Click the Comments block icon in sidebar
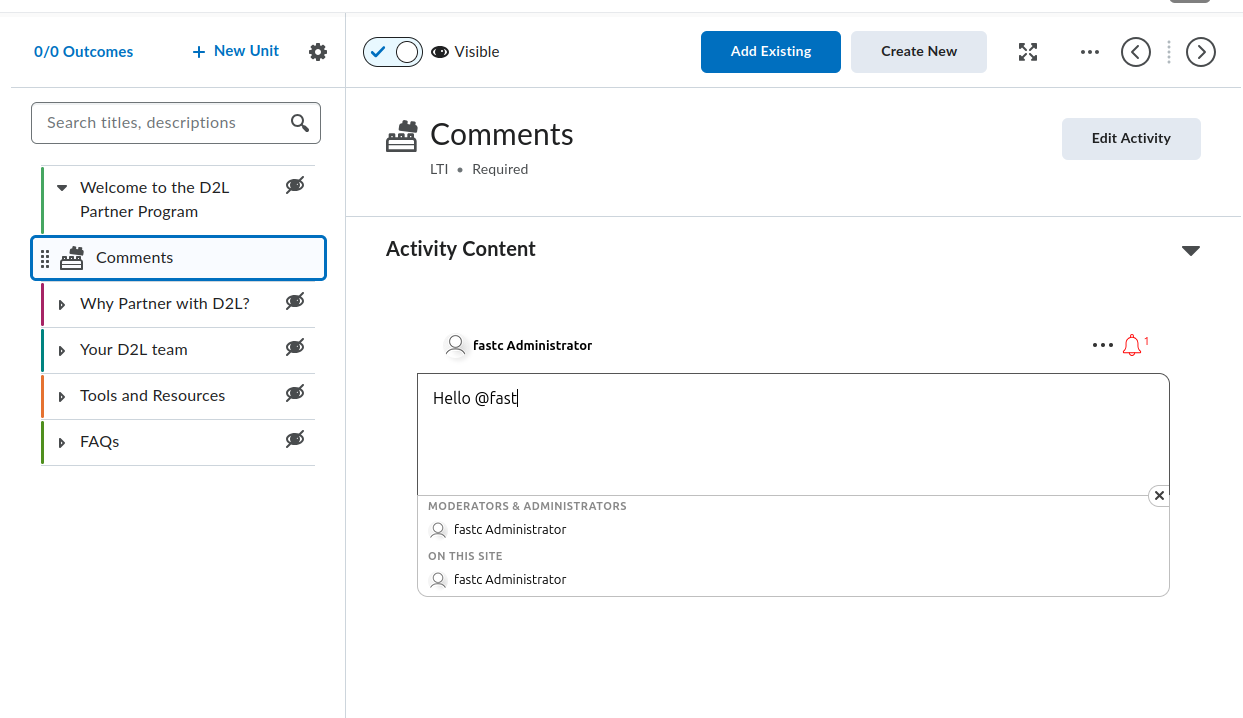The width and height of the screenshot is (1243, 718). (72, 258)
